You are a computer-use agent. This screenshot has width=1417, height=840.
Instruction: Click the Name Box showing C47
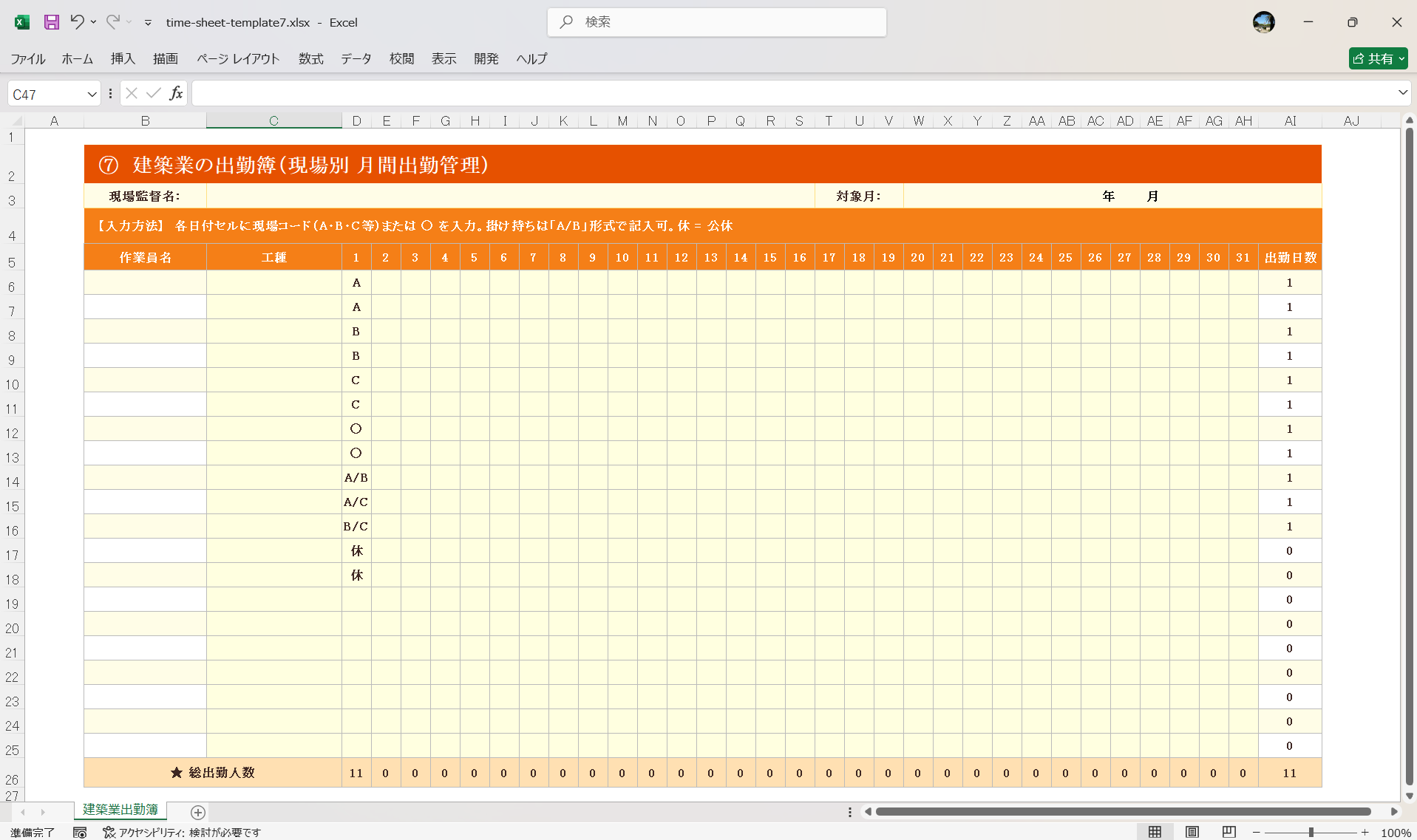[46, 95]
